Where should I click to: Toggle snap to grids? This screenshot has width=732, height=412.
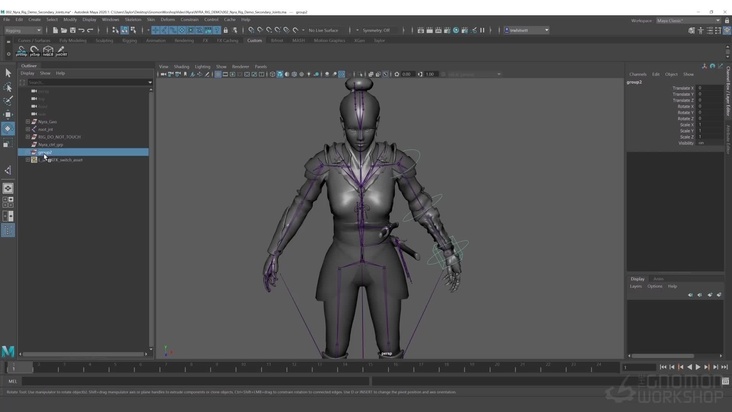tap(251, 30)
